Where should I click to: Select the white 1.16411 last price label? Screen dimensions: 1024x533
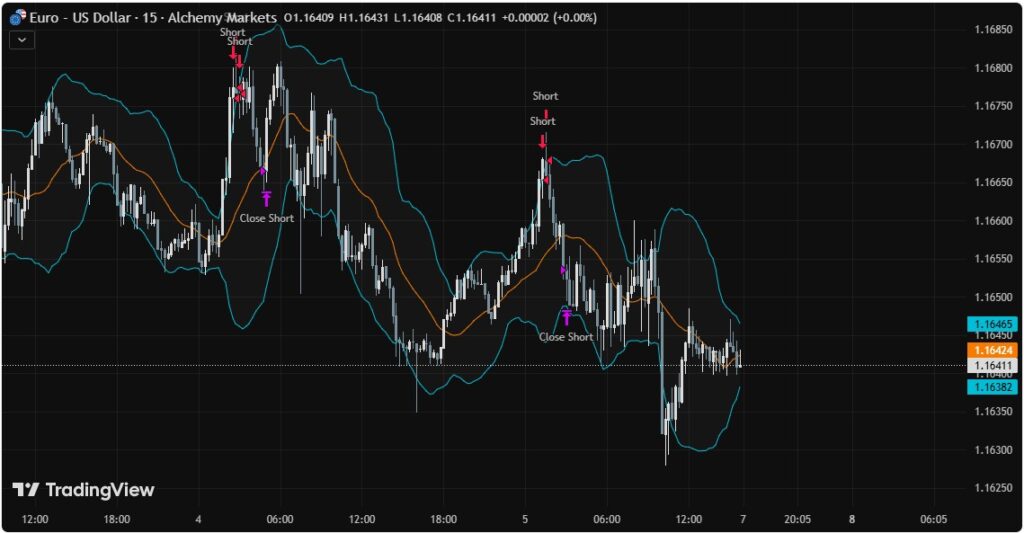pos(993,365)
